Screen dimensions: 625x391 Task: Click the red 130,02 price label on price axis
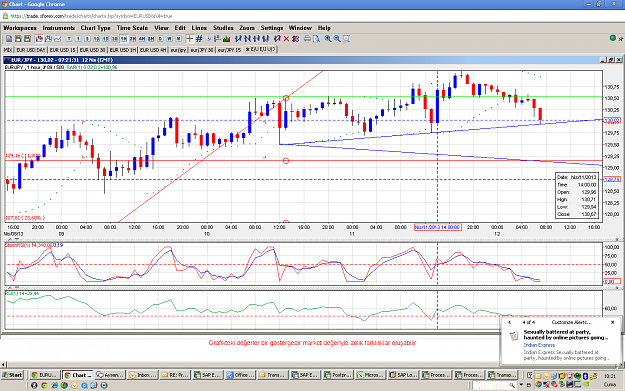(x=612, y=120)
